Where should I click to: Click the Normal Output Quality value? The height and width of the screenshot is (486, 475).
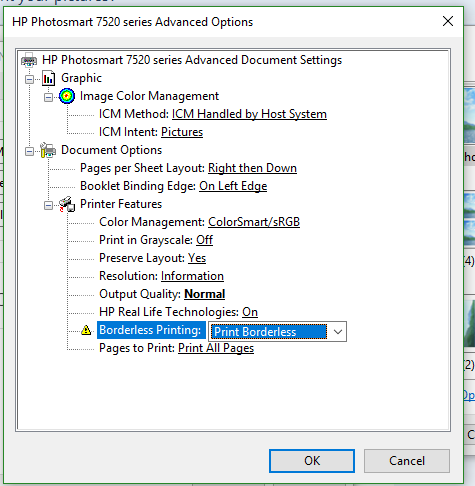(x=205, y=294)
